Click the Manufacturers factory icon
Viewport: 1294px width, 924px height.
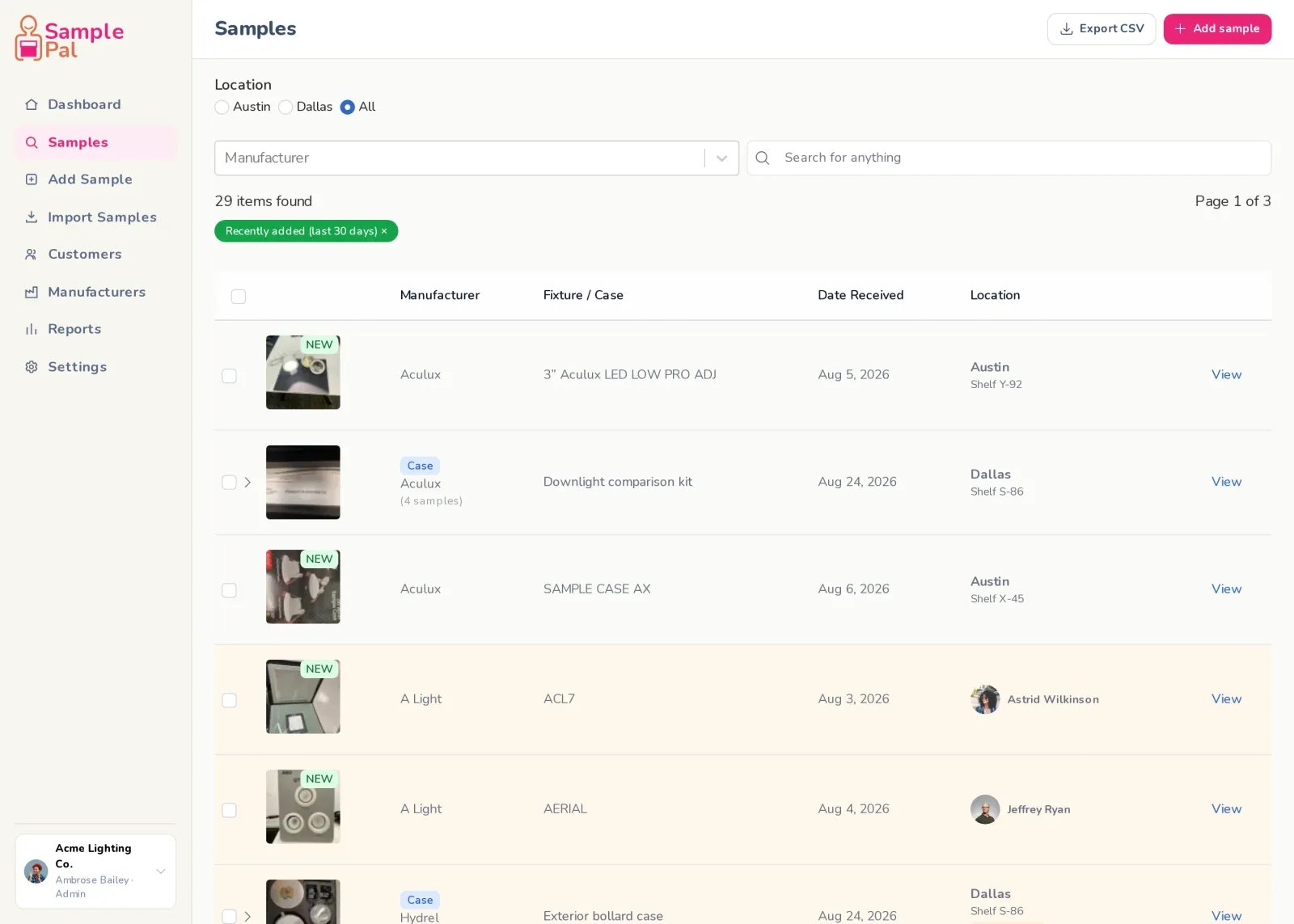pos(32,292)
